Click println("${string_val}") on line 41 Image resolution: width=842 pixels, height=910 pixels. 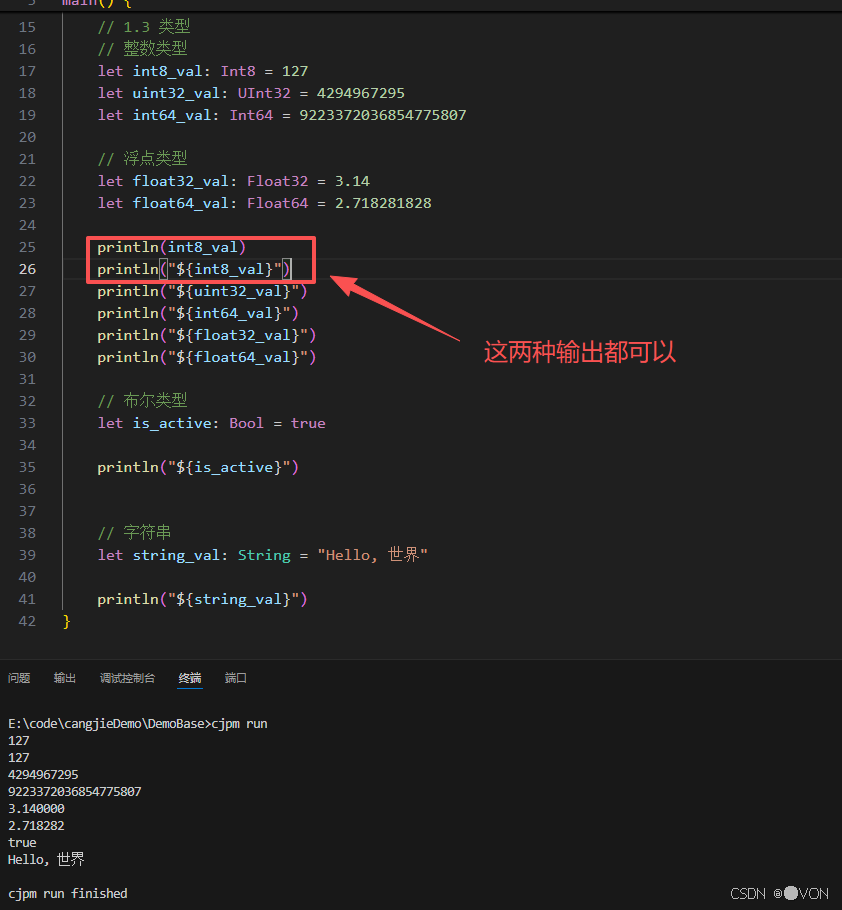202,599
